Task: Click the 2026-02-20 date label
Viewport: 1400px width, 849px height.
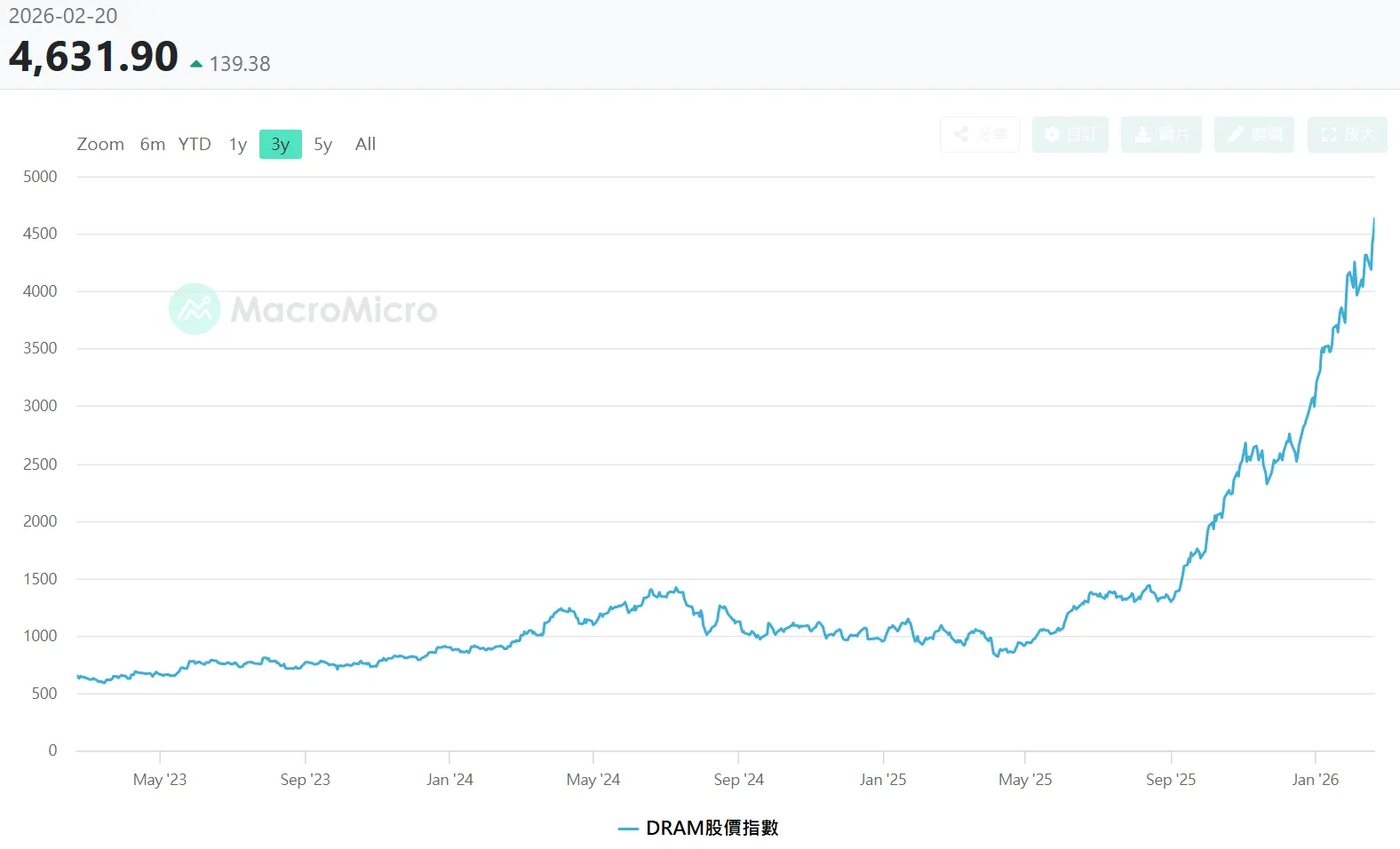Action: pos(63,16)
